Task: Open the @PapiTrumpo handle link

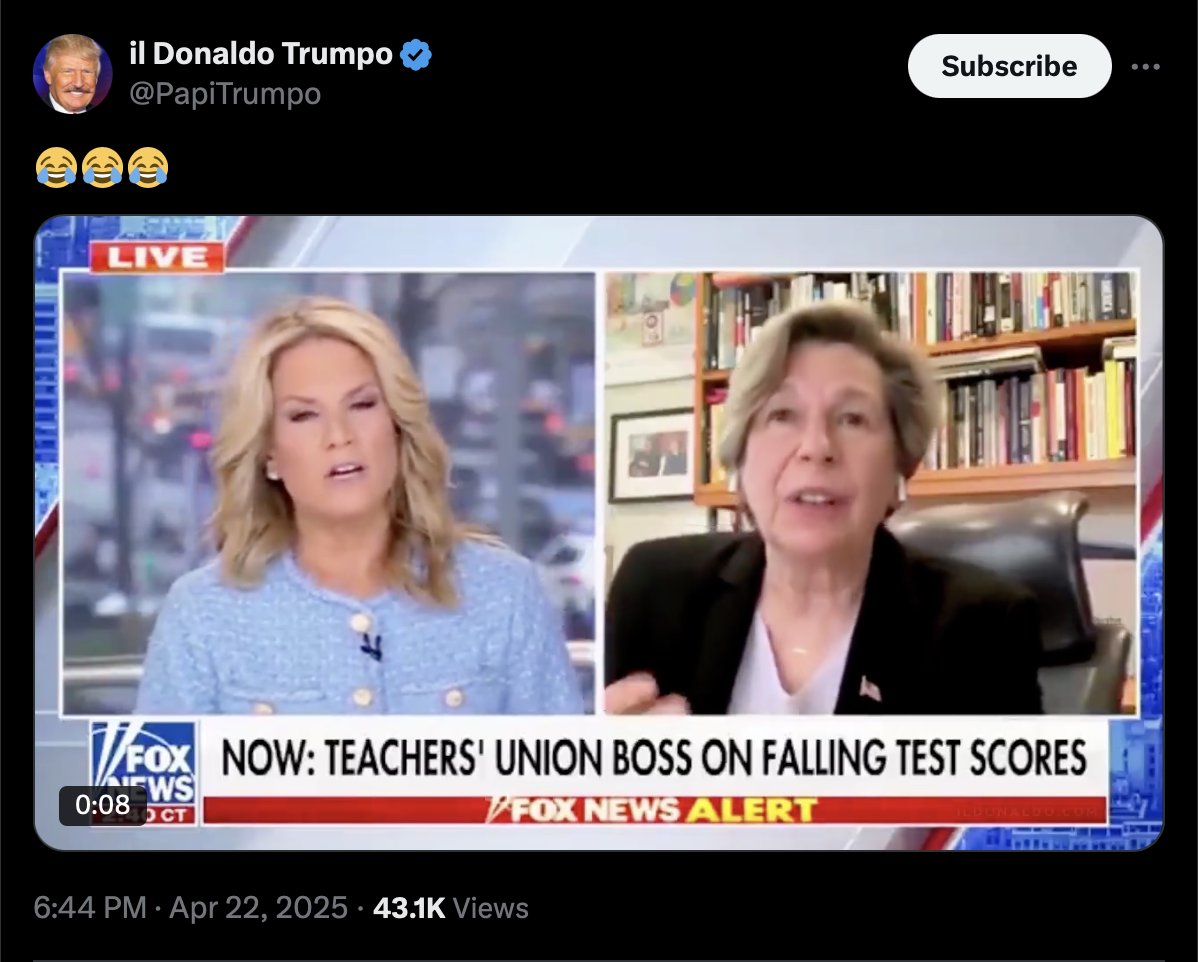Action: click(225, 94)
